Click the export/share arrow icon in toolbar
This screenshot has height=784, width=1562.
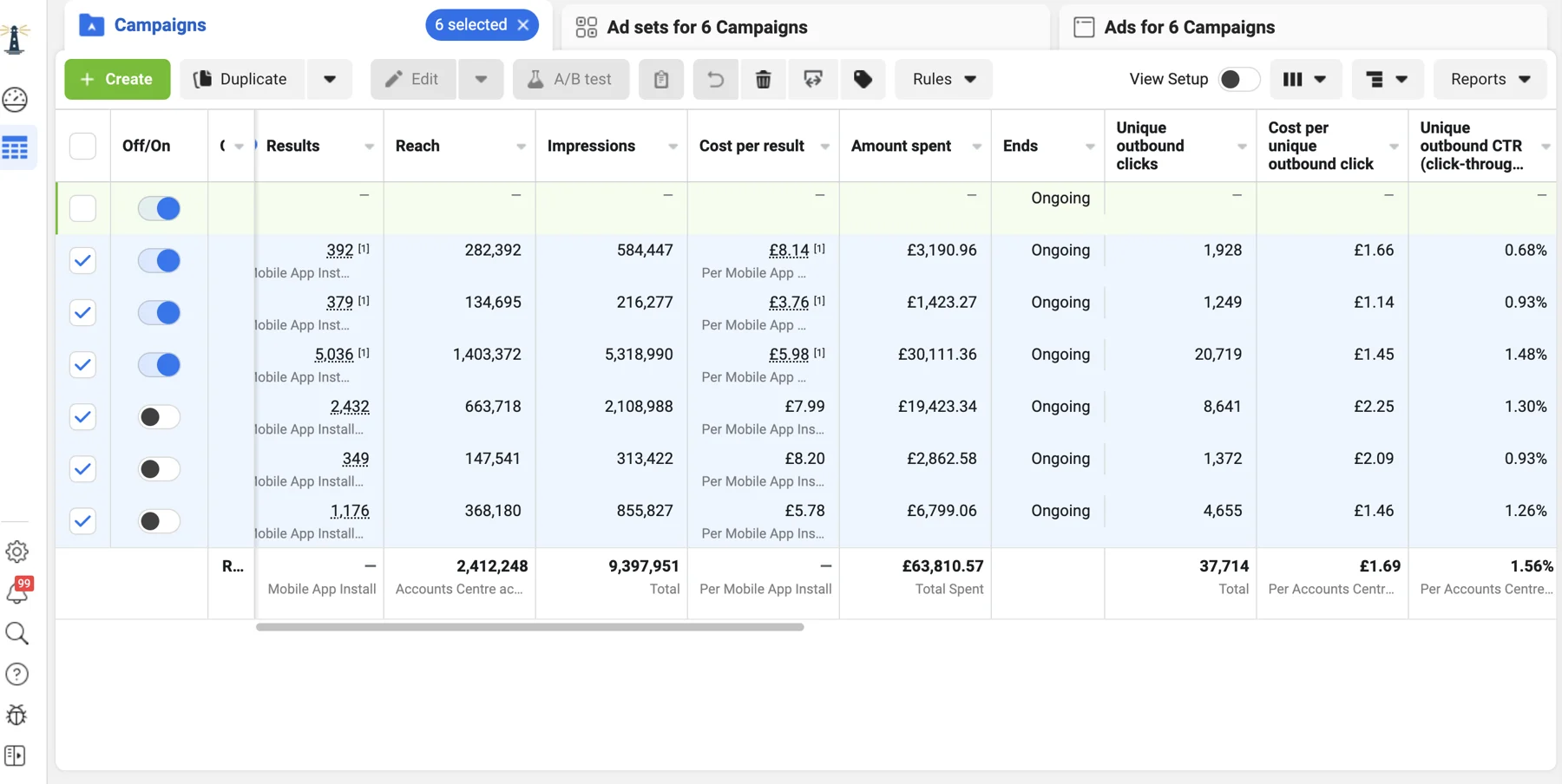(x=813, y=79)
